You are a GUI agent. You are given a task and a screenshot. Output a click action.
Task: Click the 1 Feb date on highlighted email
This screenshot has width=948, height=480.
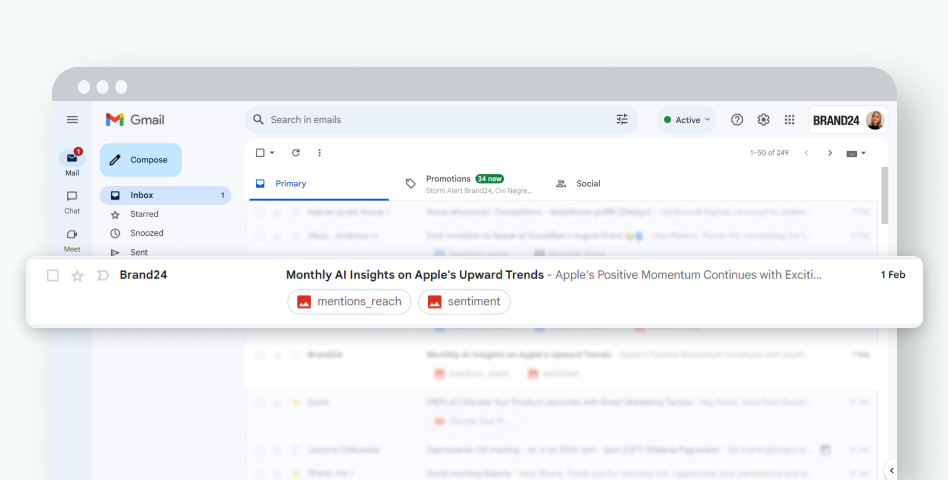pos(893,275)
